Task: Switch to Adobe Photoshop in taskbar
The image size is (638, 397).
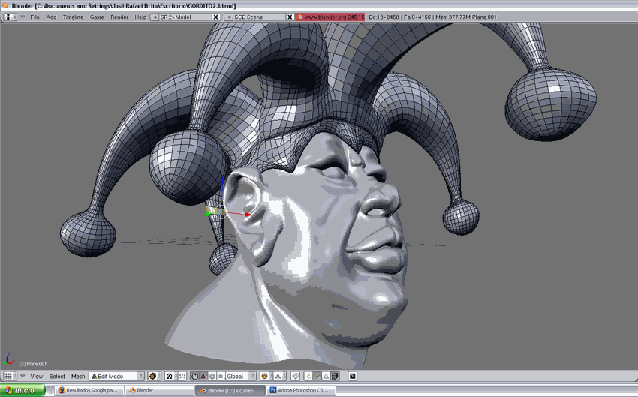Action: (x=301, y=390)
